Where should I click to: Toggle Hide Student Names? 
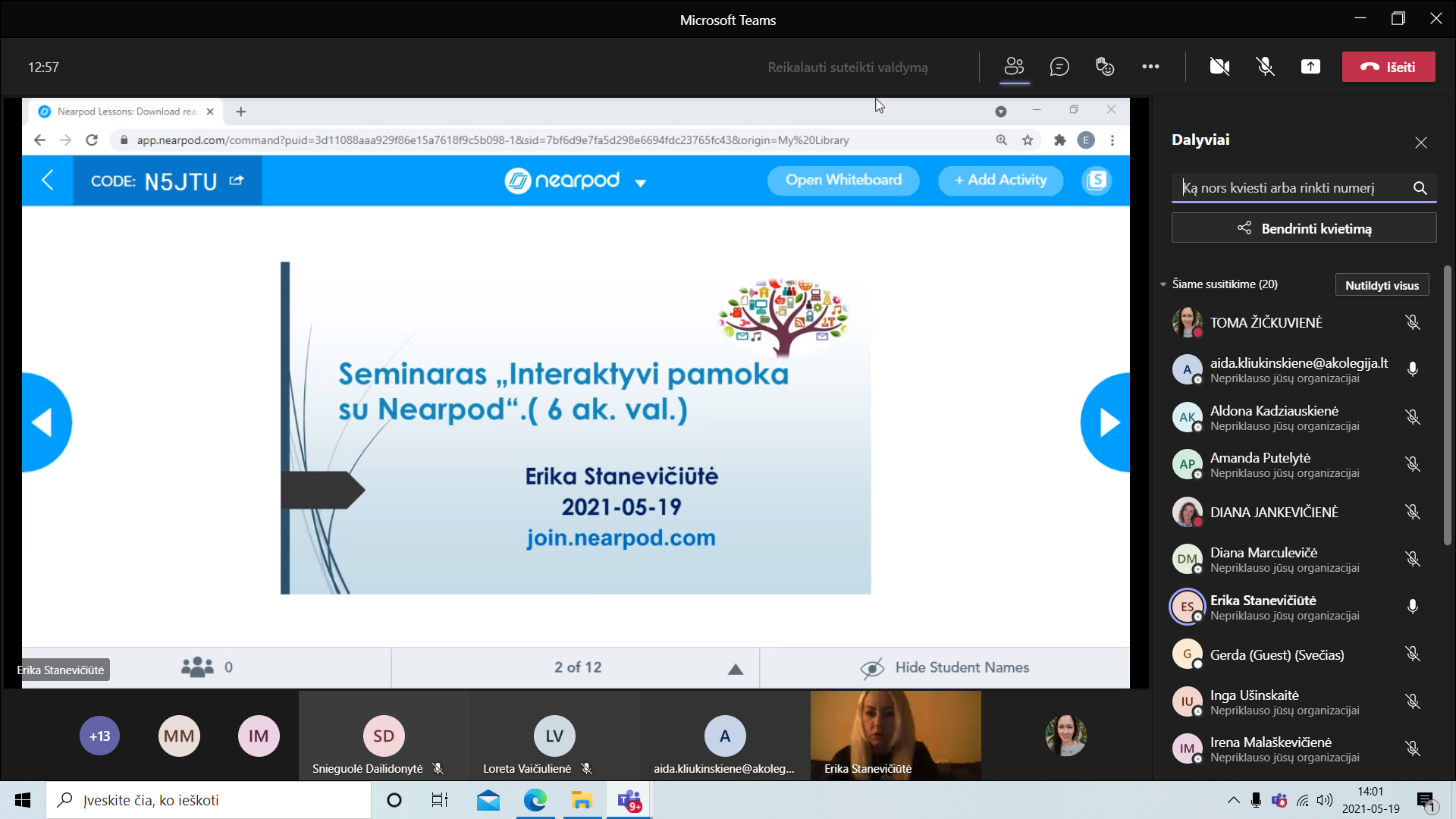pyautogui.click(x=944, y=668)
